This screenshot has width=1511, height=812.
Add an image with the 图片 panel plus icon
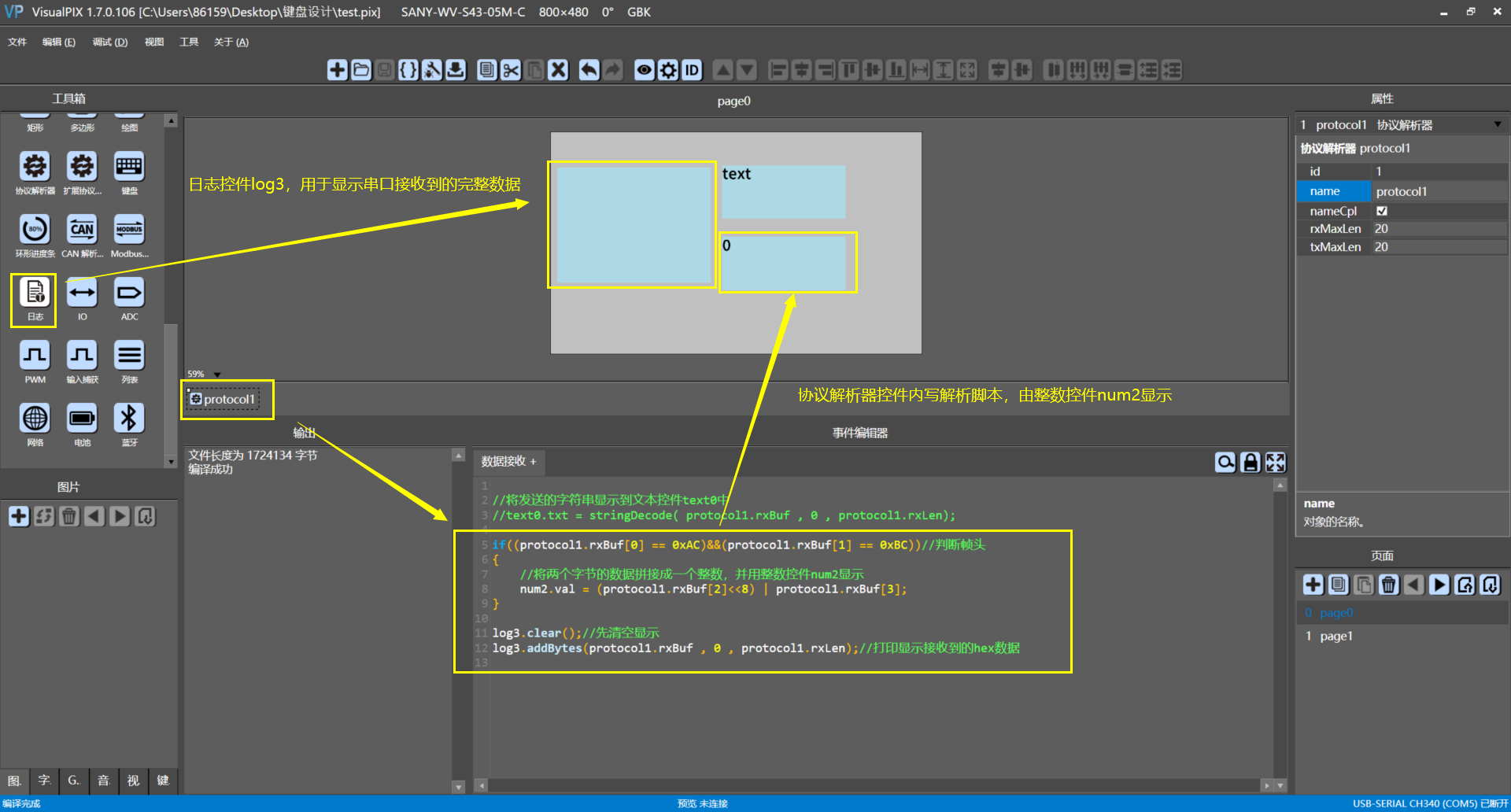point(19,516)
